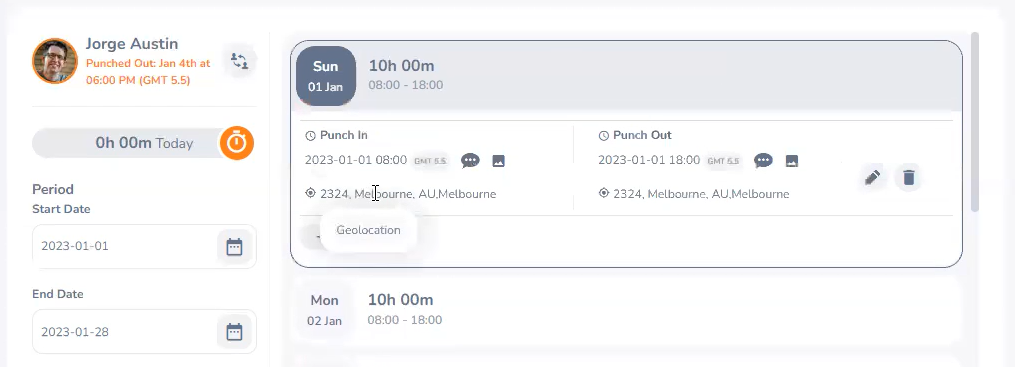Edit the Sunday entry with pencil icon
1015x367 pixels.
click(x=873, y=177)
